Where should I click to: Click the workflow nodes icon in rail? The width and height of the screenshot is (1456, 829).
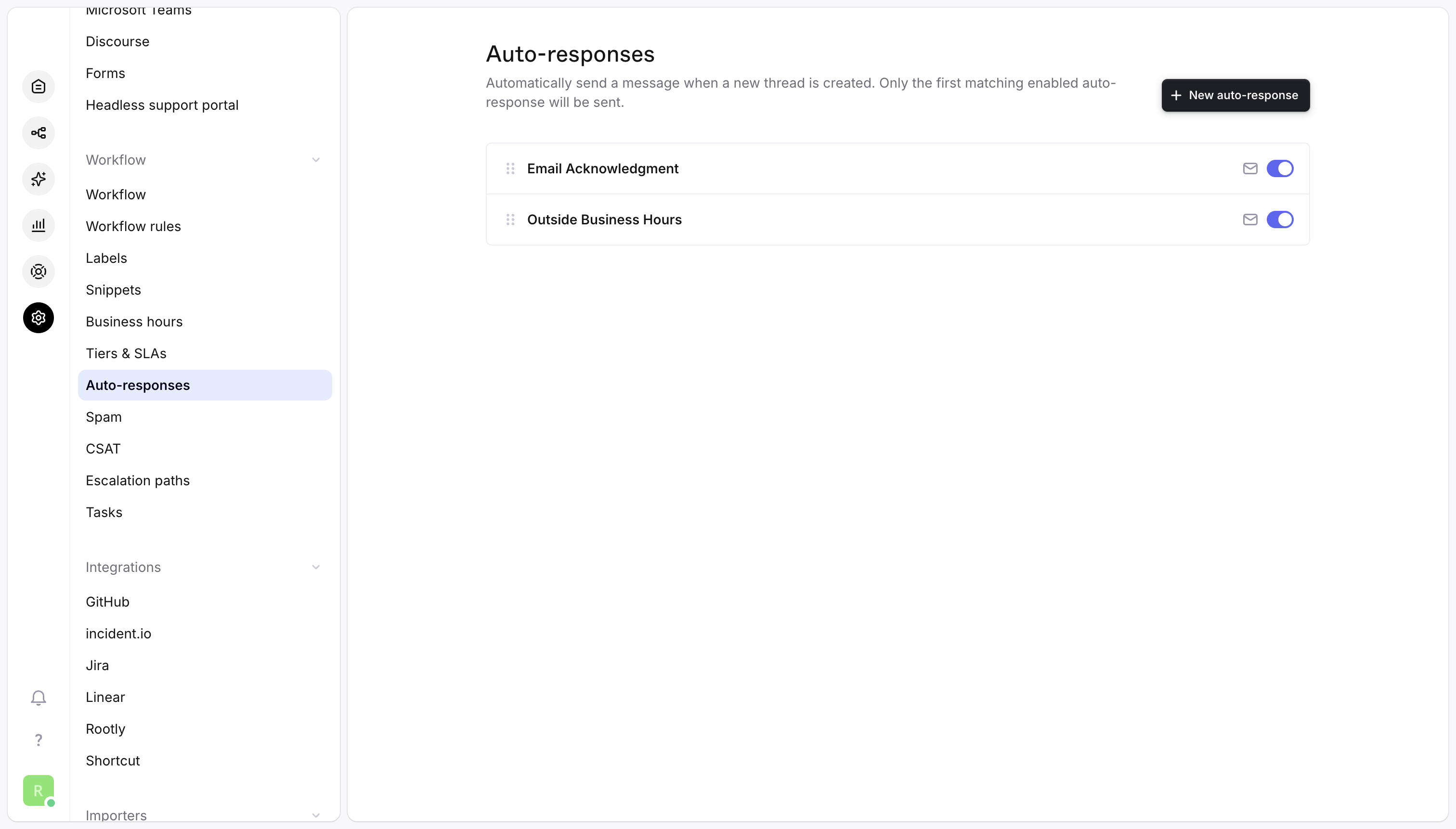(38, 133)
